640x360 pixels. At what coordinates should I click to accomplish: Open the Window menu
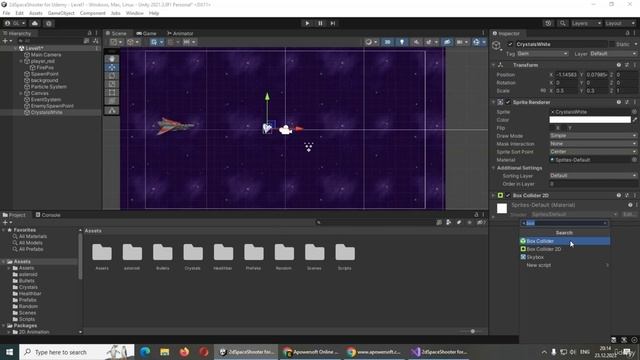pos(134,13)
